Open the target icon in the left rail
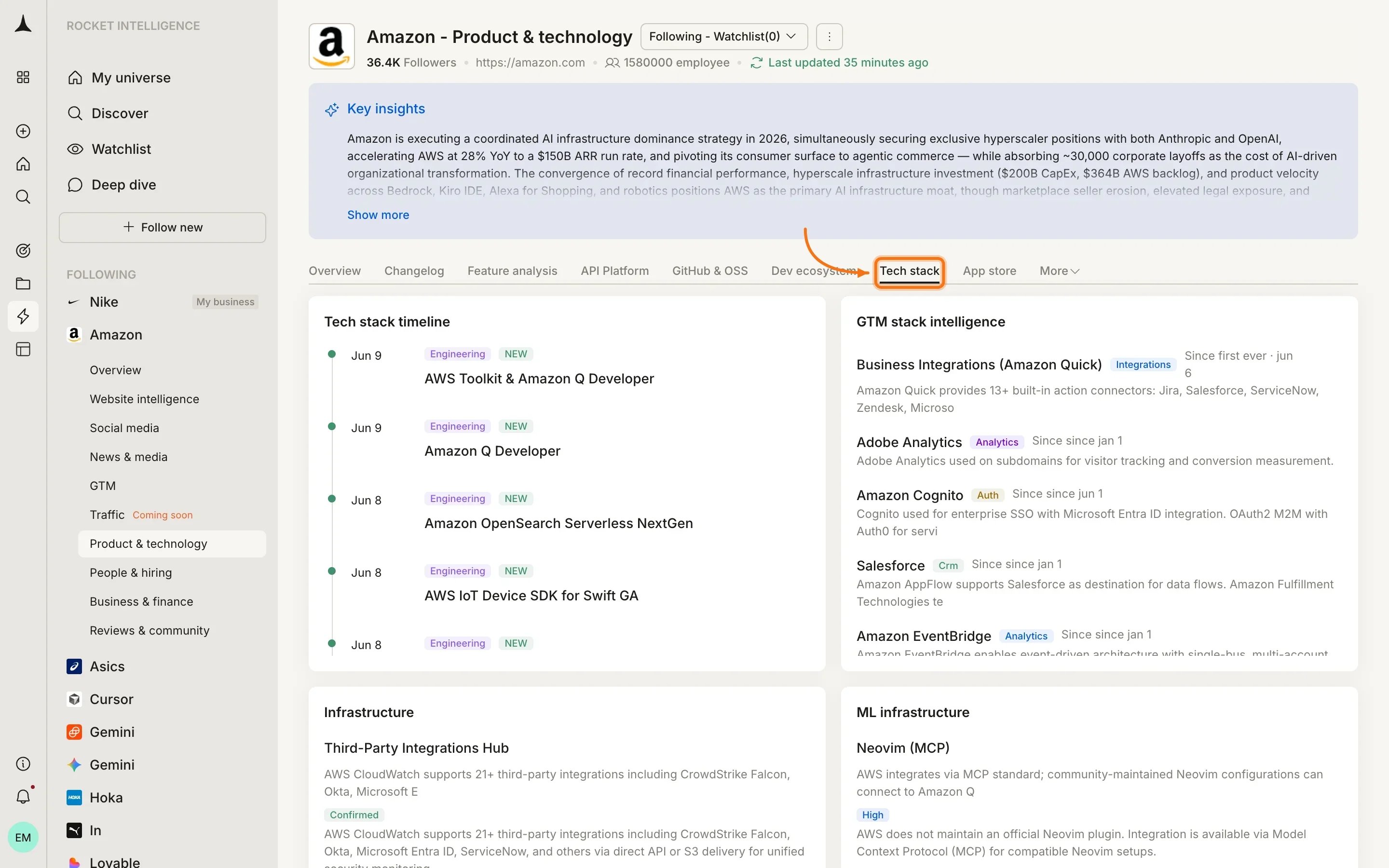This screenshot has height=868, width=1389. click(x=23, y=250)
